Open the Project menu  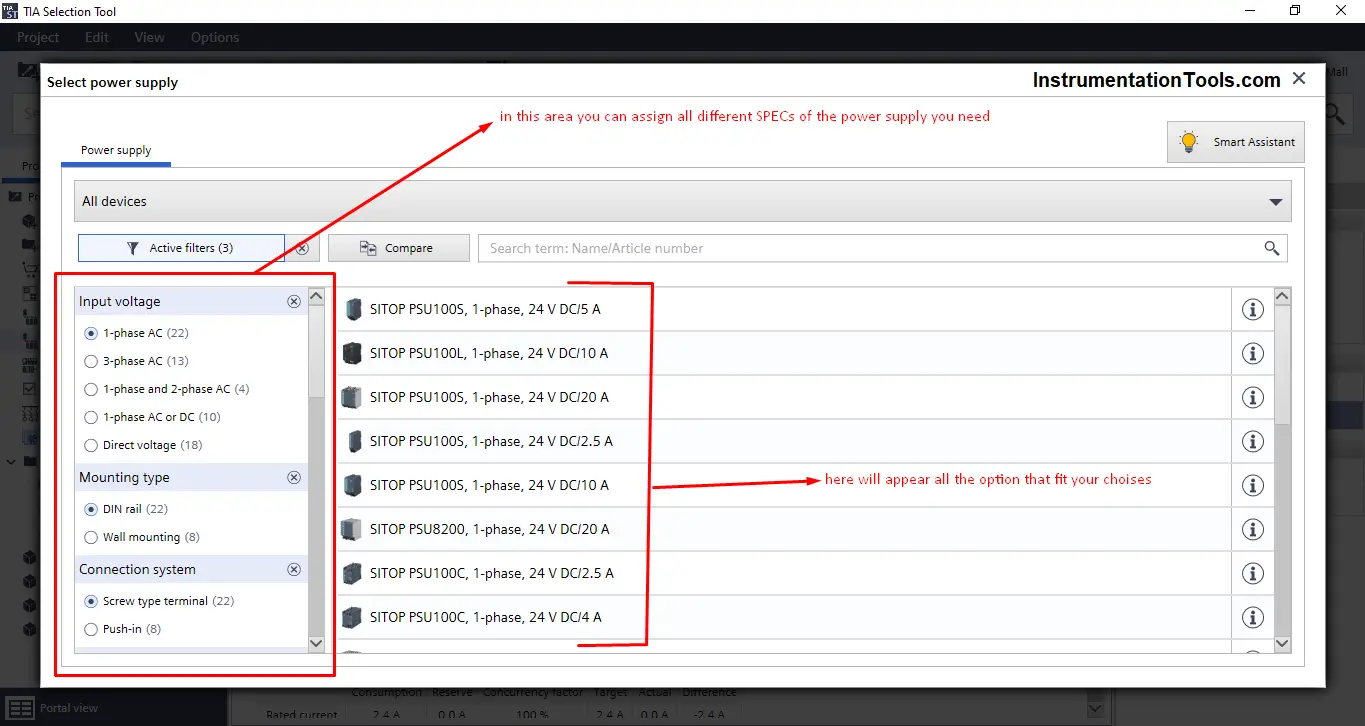pyautogui.click(x=38, y=37)
